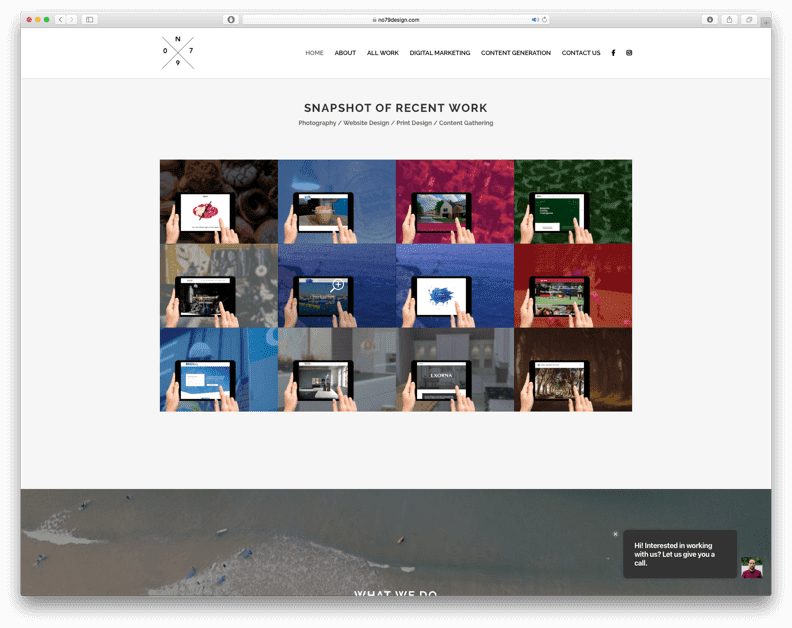792x628 pixels.
Task: Click the magnifier zoom icon on harbor tile
Action: (x=337, y=285)
